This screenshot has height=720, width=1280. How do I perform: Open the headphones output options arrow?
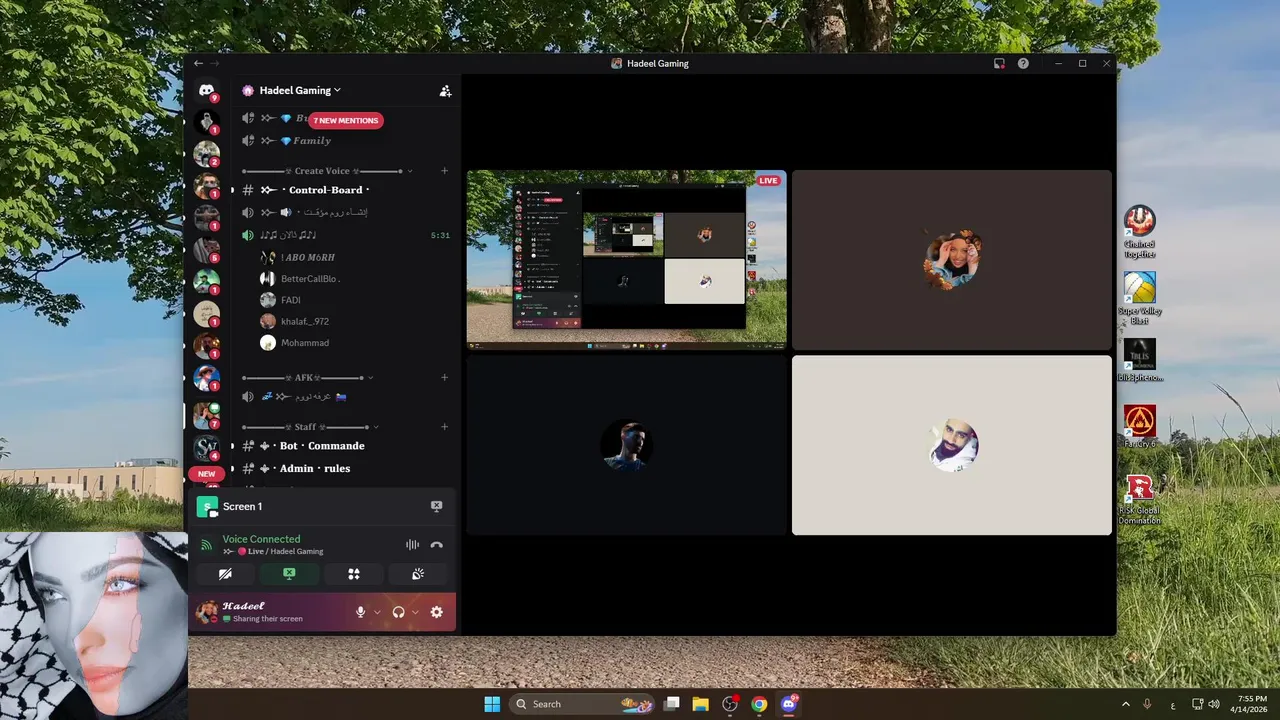click(x=414, y=612)
